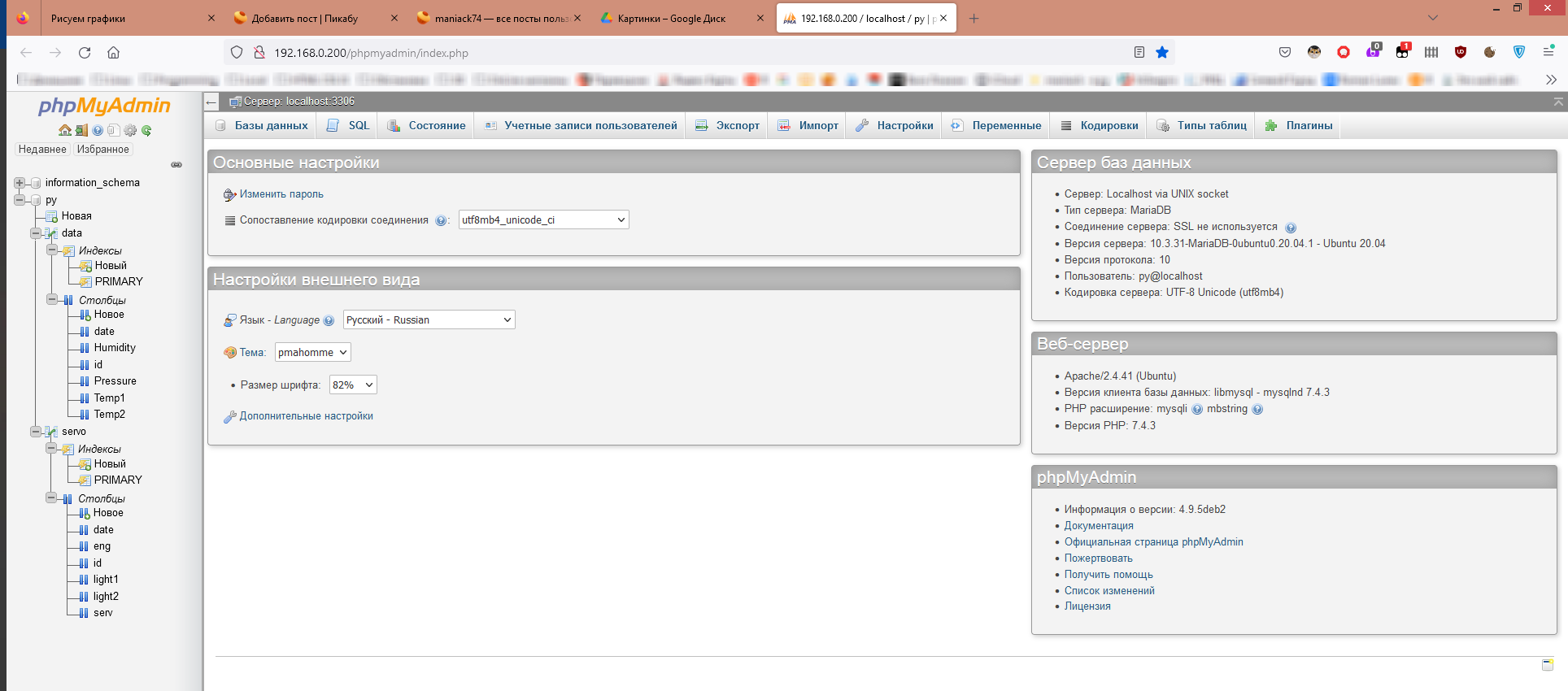Select the light1 column in tree

[106, 580]
